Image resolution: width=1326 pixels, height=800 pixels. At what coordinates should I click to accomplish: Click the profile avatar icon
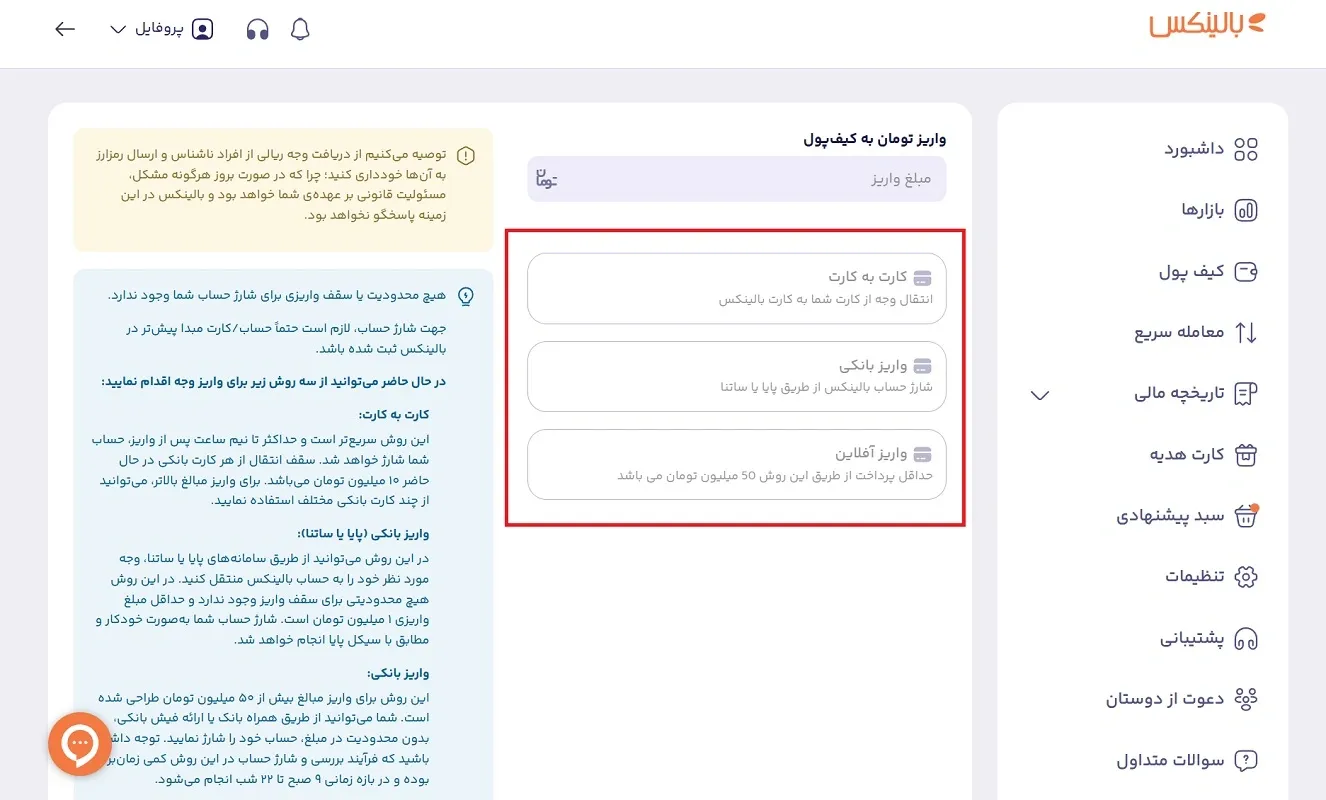point(202,29)
